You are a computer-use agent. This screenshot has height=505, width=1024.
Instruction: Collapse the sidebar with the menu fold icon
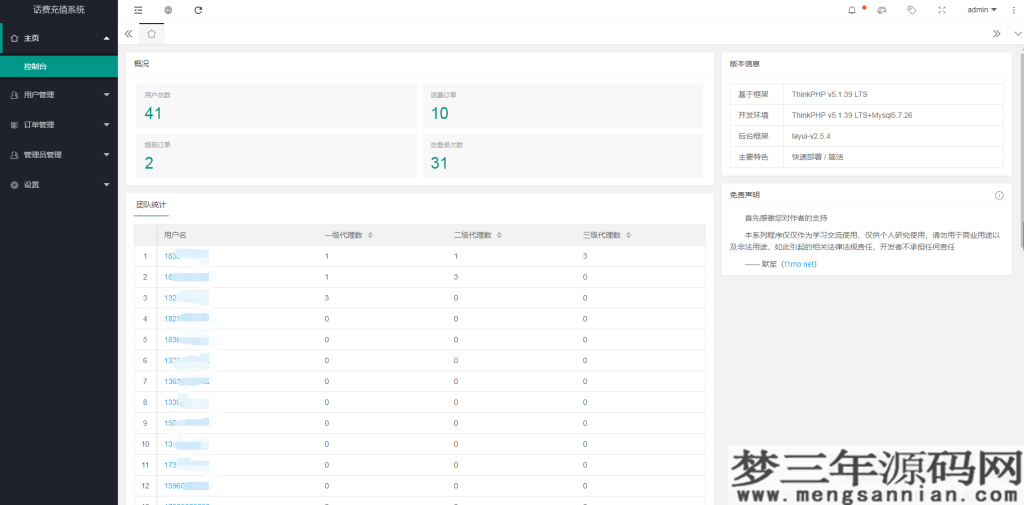tap(138, 10)
